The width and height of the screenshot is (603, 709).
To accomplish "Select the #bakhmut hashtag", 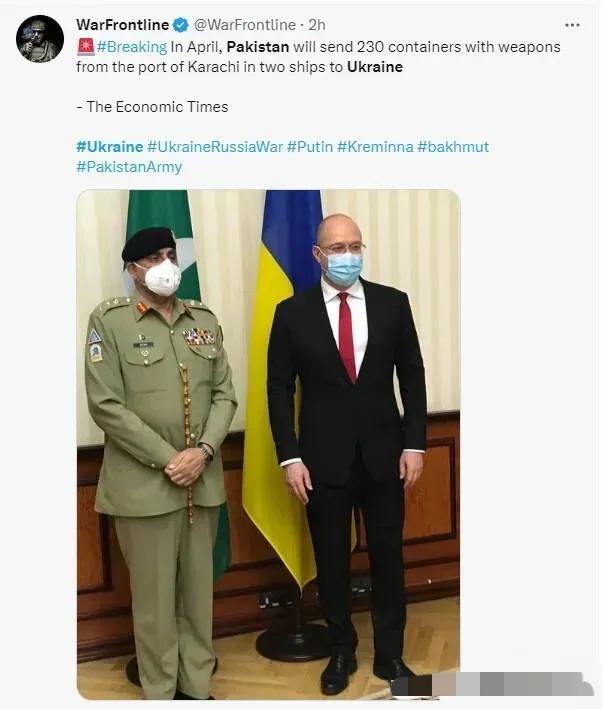I will [x=452, y=147].
